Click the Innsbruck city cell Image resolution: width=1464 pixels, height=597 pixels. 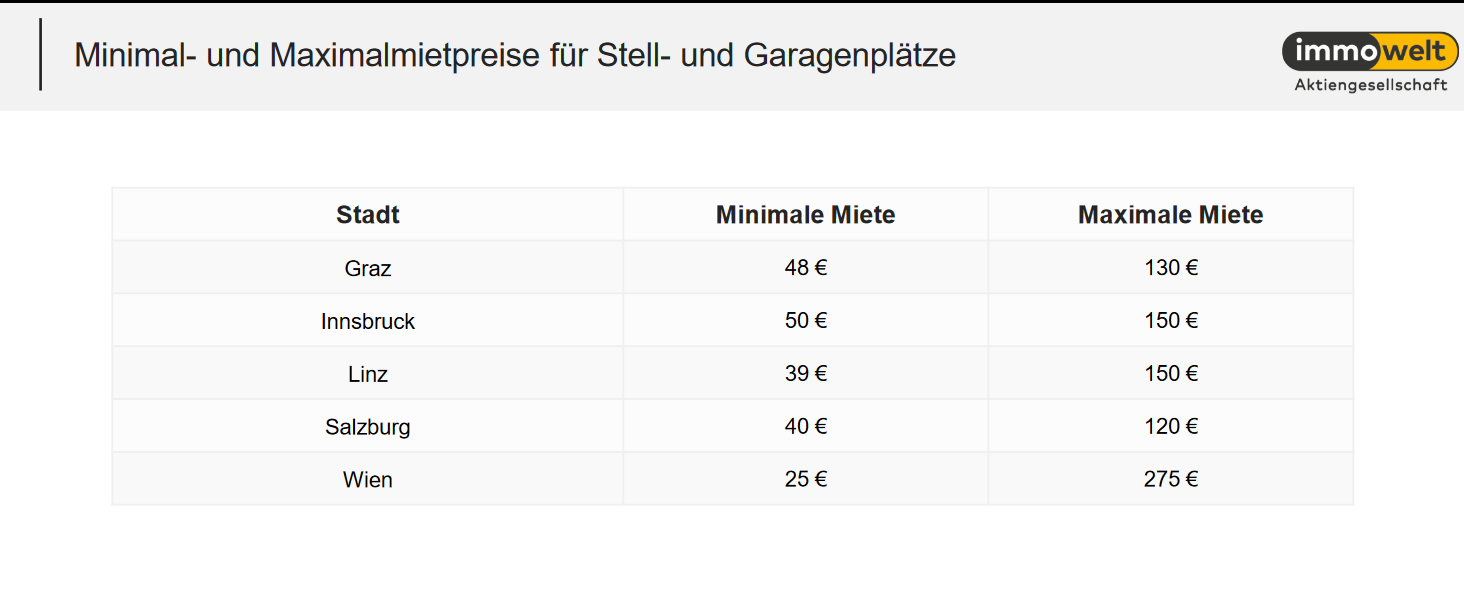[368, 321]
